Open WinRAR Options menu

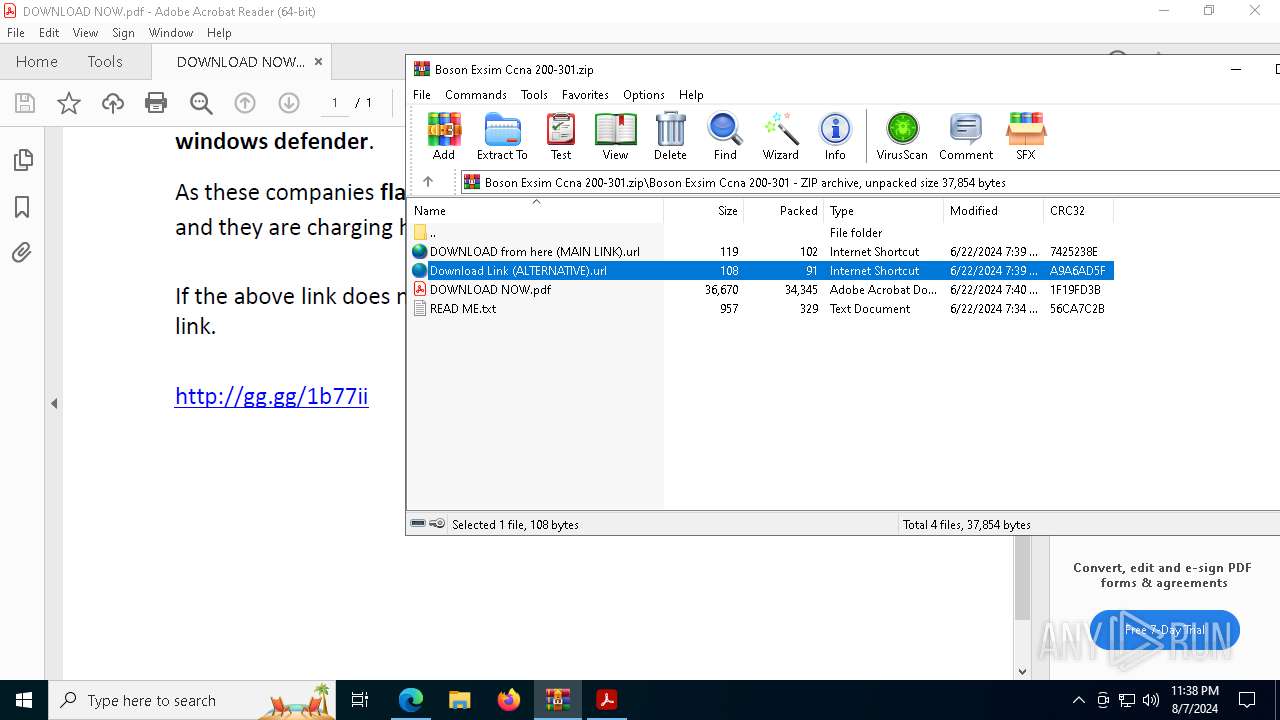coord(644,94)
